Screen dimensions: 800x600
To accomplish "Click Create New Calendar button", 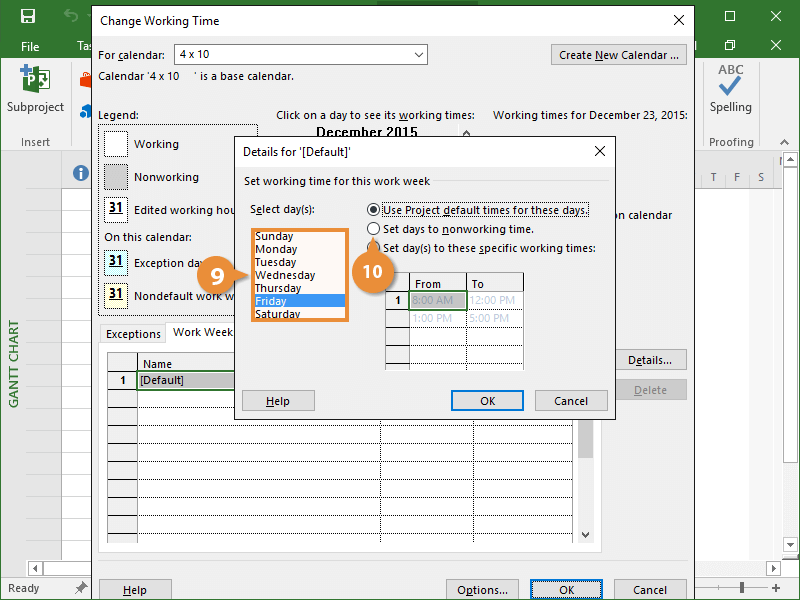I will point(620,55).
